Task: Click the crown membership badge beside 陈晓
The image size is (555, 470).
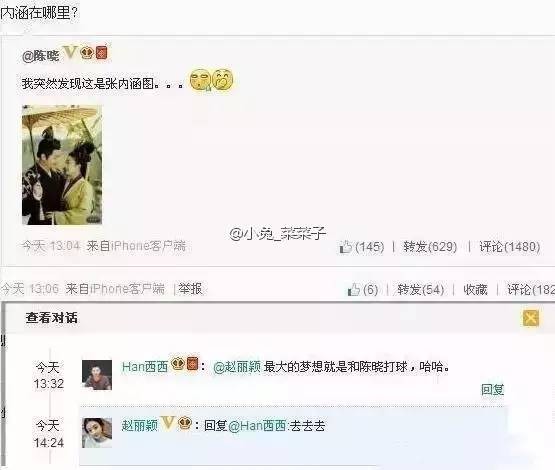Action: click(x=87, y=53)
